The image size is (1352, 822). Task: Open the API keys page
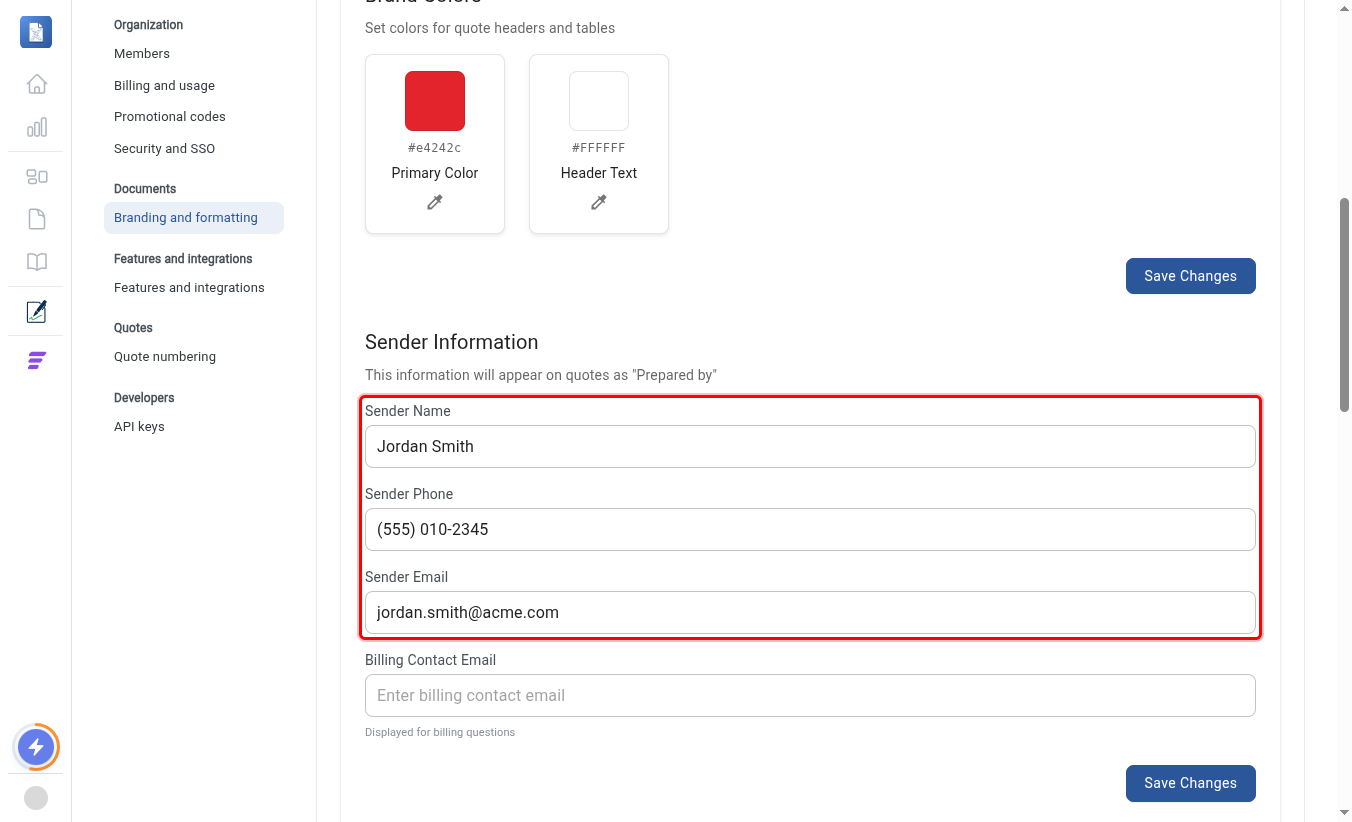139,427
